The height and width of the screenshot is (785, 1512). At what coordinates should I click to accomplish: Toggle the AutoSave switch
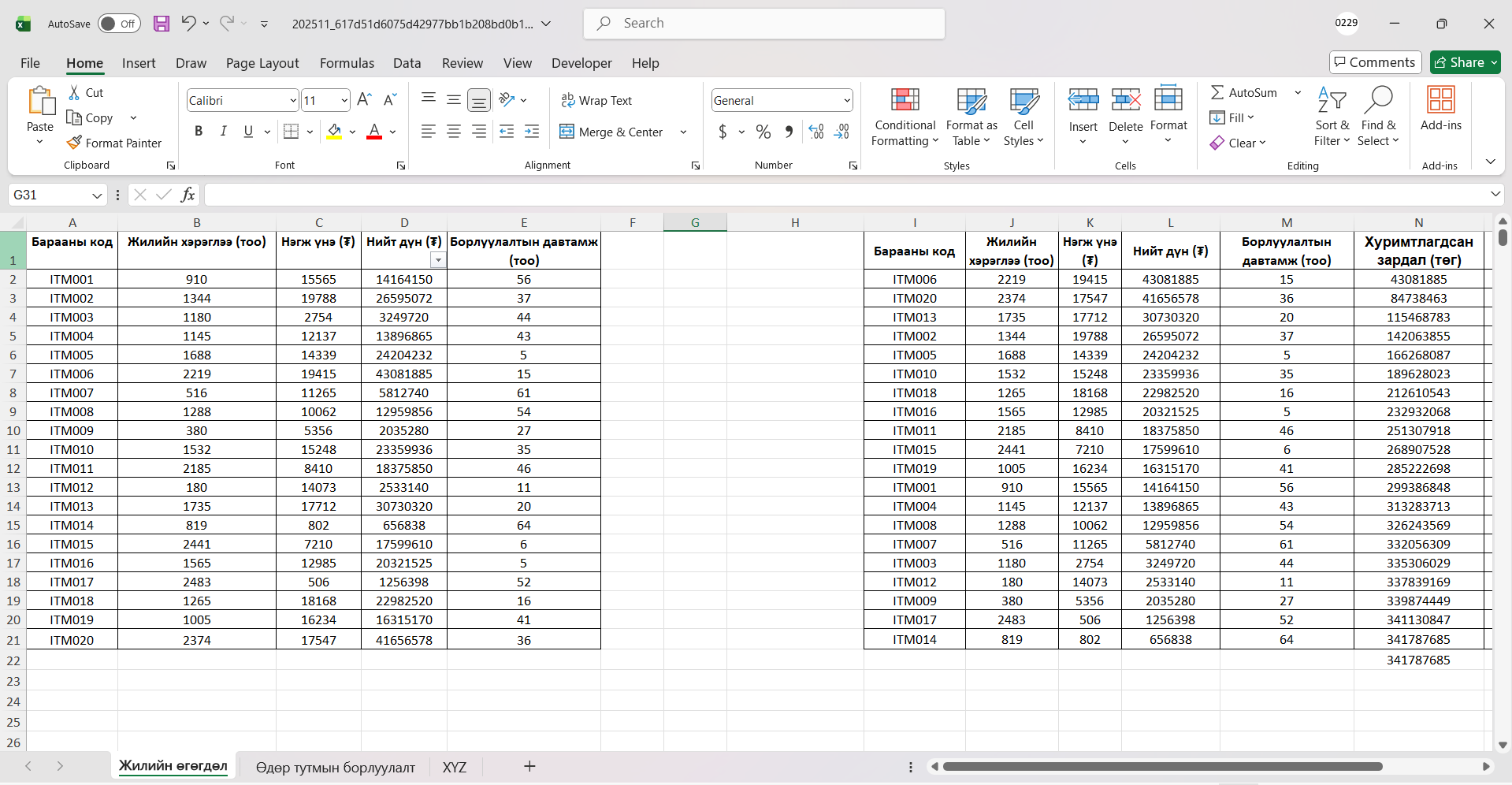[x=119, y=24]
